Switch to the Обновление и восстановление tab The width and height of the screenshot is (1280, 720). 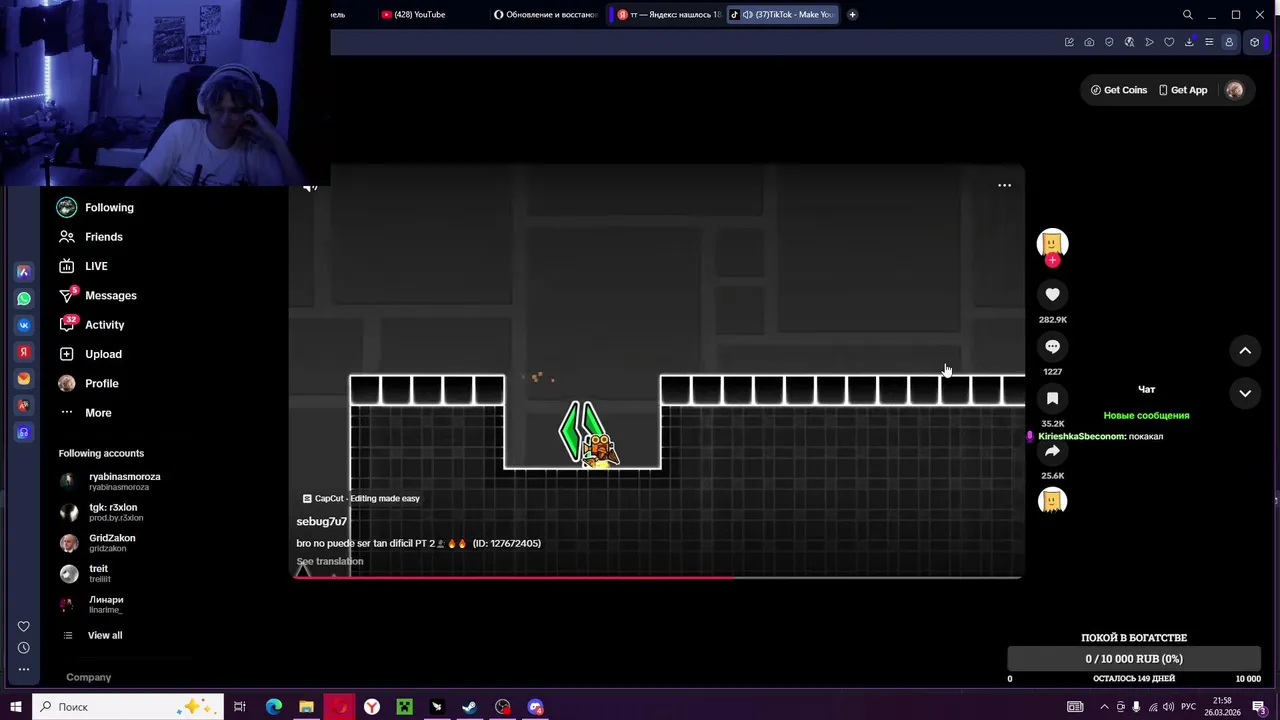546,14
